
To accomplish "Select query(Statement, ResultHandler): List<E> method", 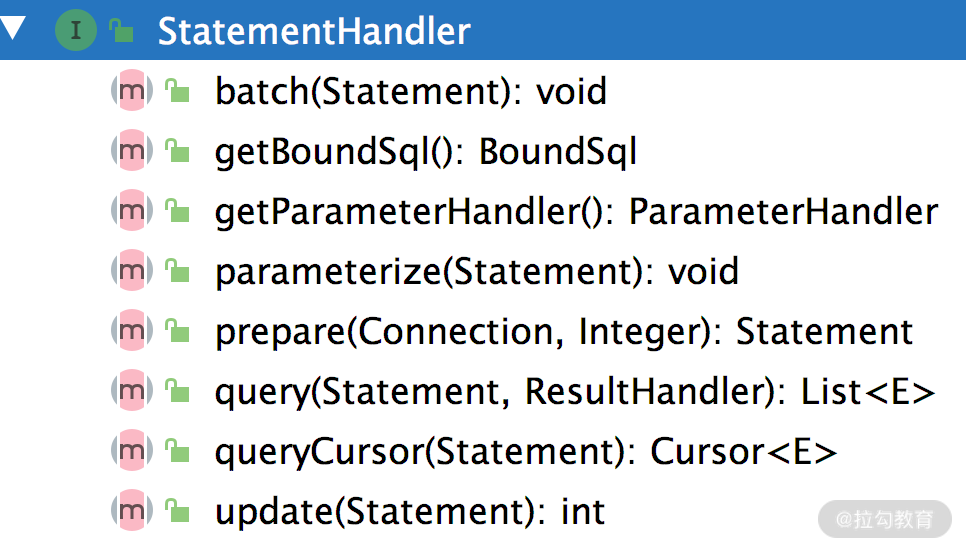I will point(574,392).
